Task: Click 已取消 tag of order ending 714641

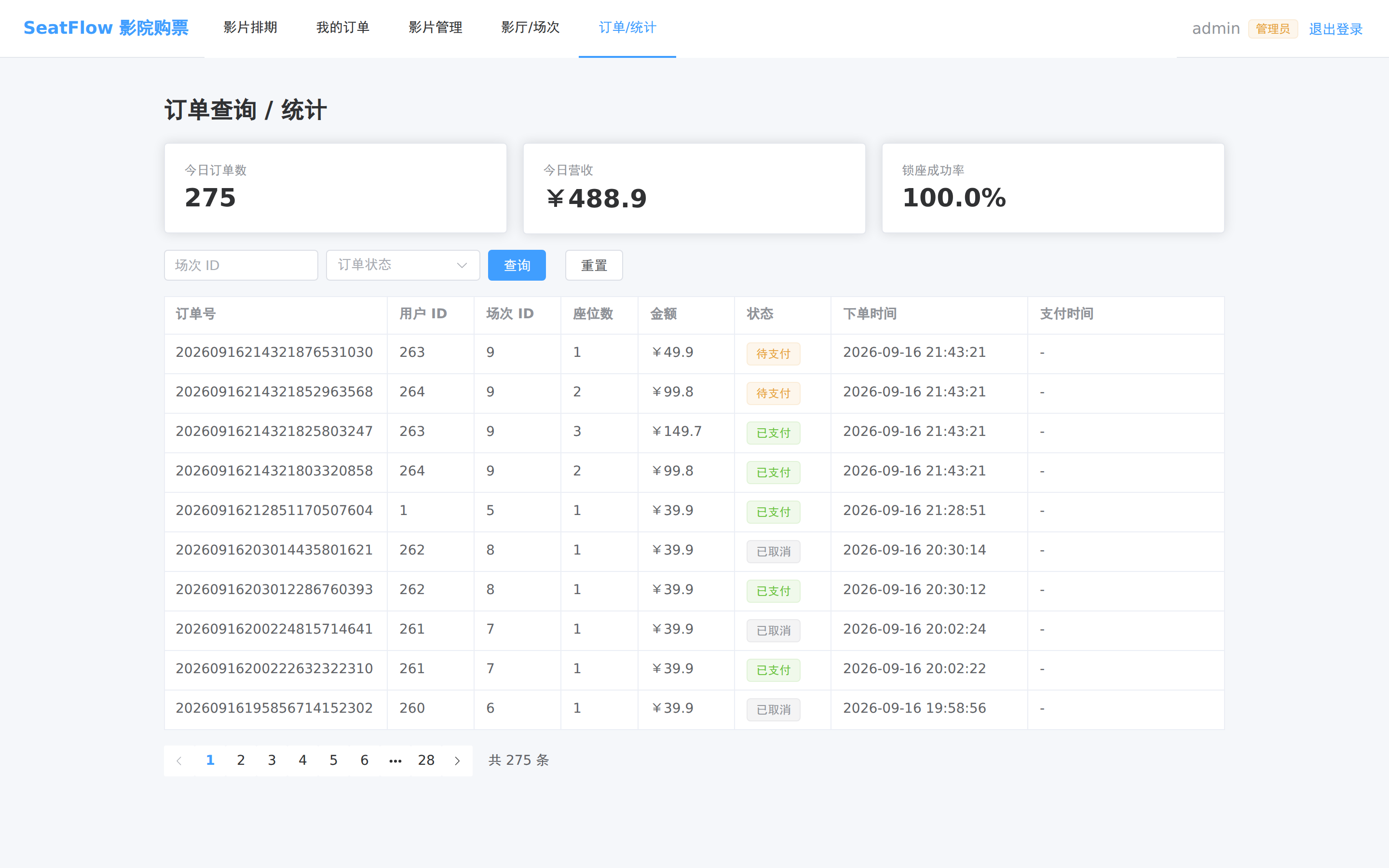Action: point(773,631)
